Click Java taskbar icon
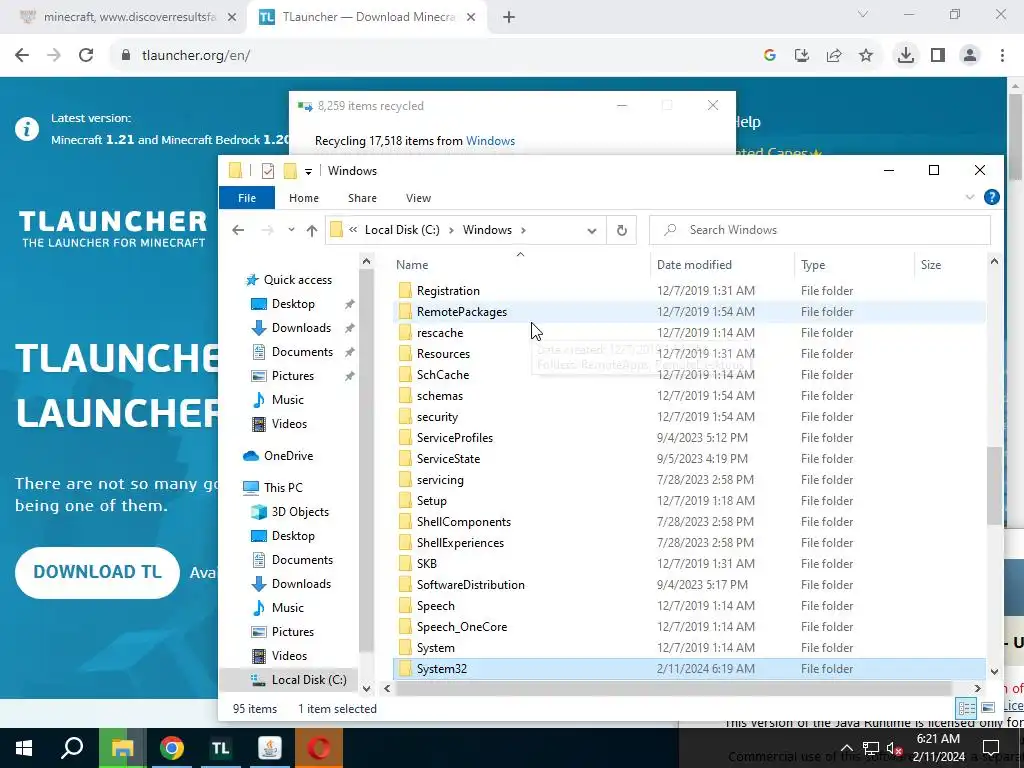 270,748
